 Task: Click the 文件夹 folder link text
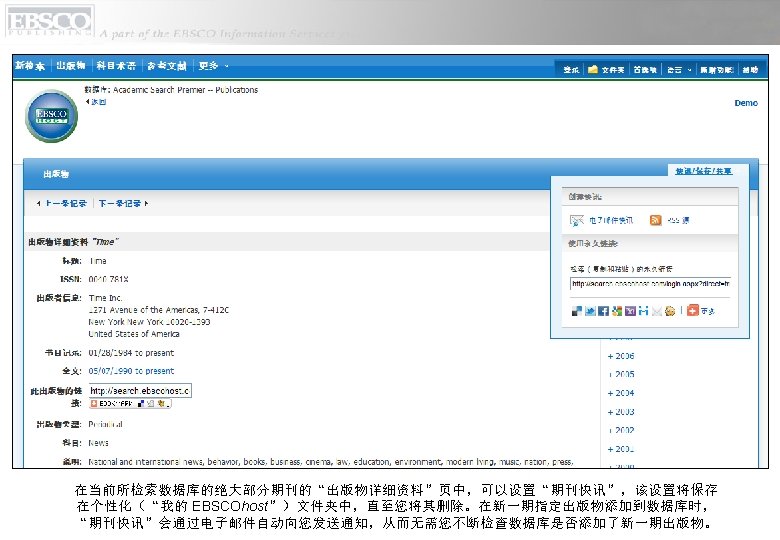613,70
